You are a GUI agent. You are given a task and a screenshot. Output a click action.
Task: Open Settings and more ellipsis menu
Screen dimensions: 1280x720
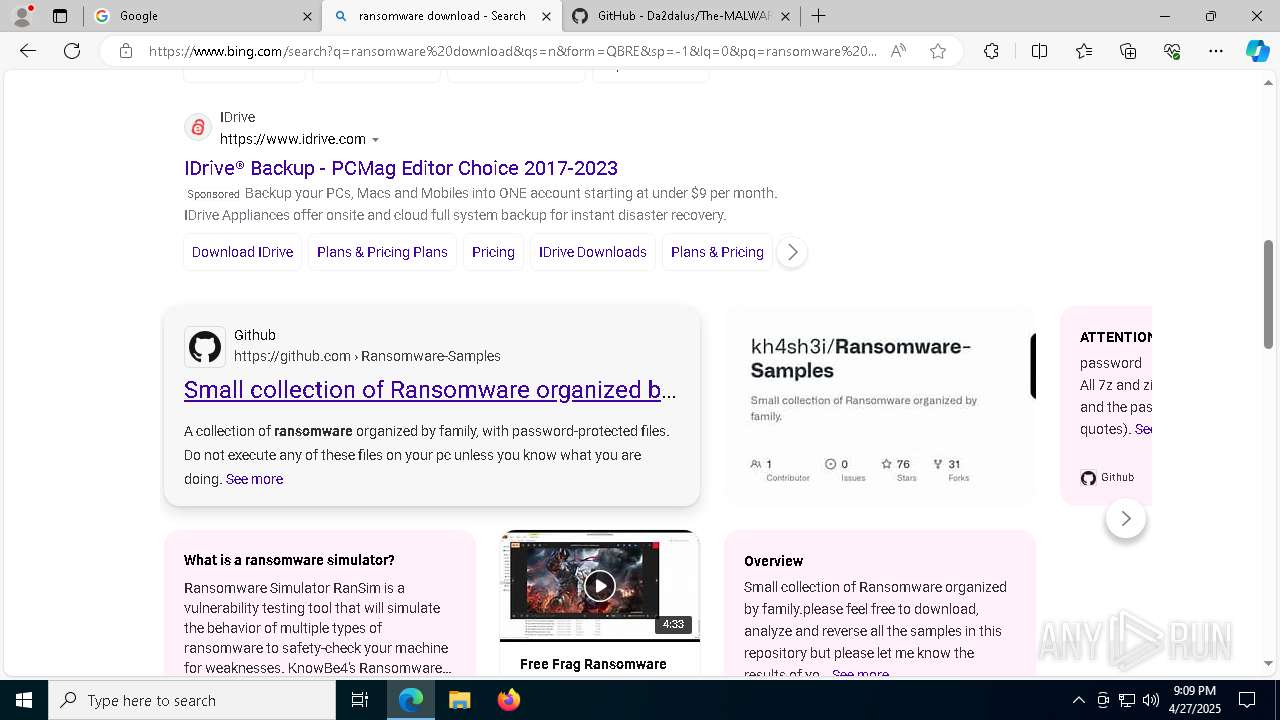pos(1216,51)
